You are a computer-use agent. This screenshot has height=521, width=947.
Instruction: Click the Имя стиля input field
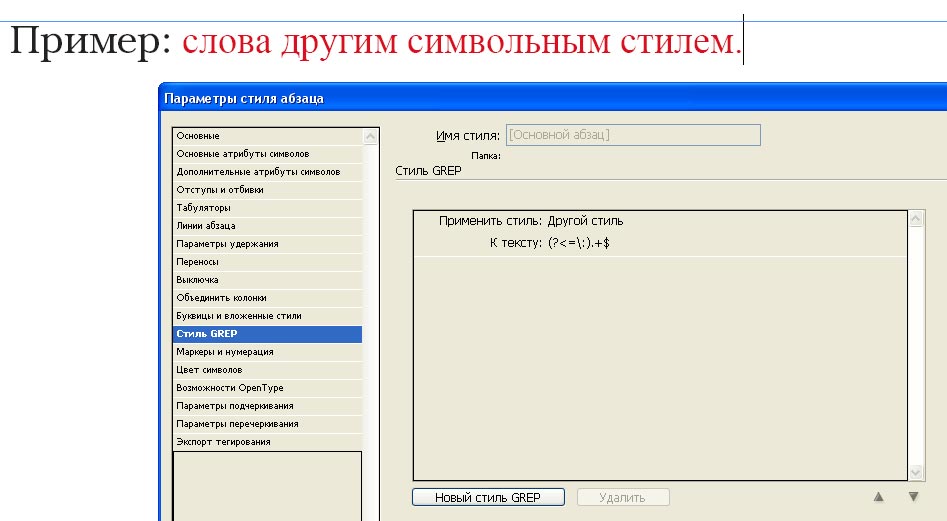[633, 135]
